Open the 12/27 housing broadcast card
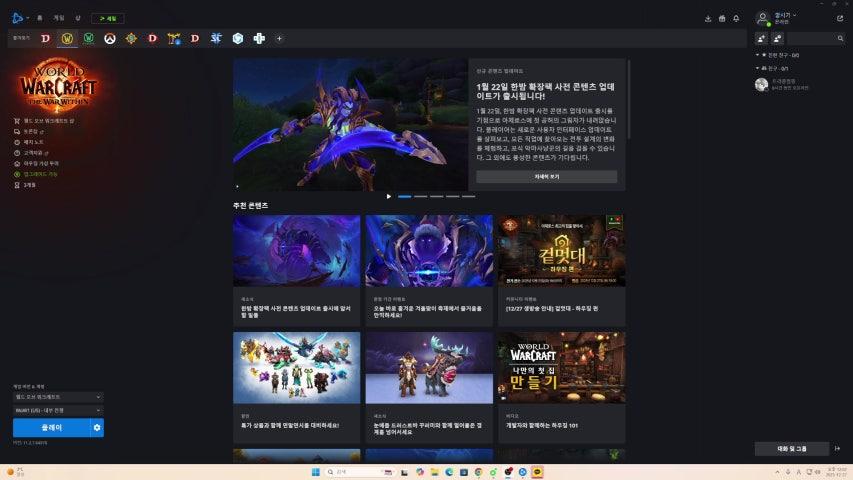 [x=561, y=270]
